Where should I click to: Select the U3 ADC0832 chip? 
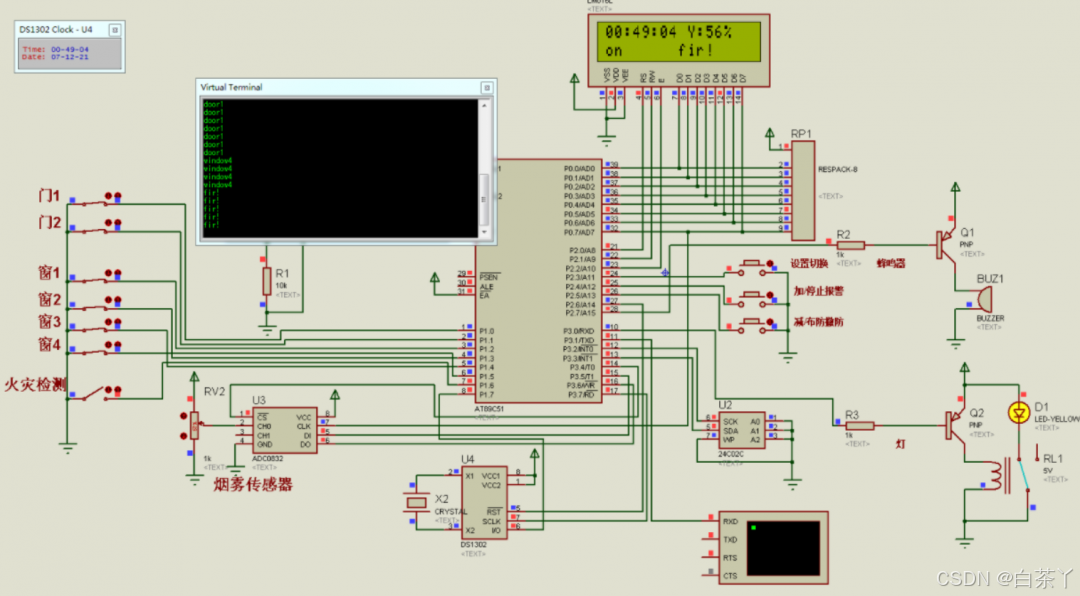click(284, 431)
